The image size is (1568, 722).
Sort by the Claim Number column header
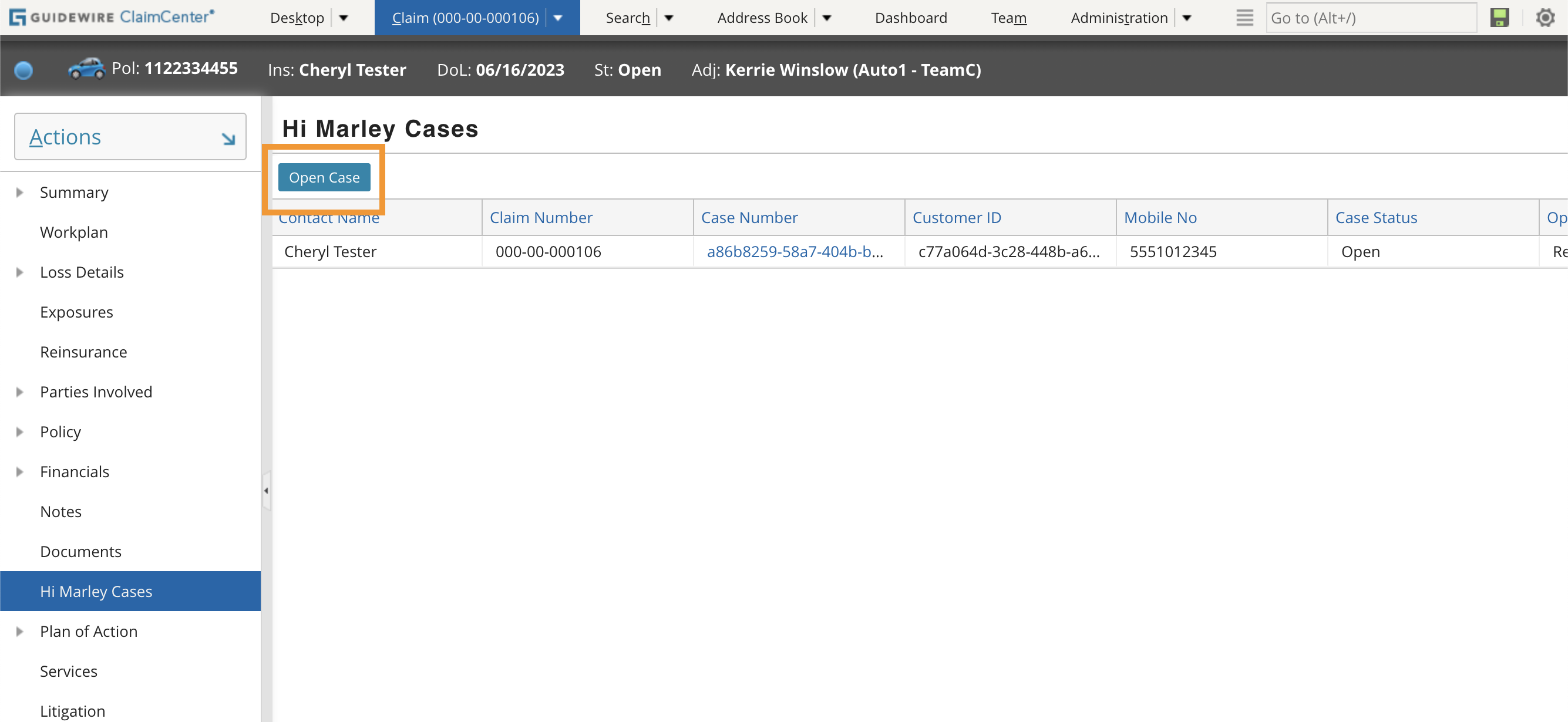pyautogui.click(x=540, y=217)
